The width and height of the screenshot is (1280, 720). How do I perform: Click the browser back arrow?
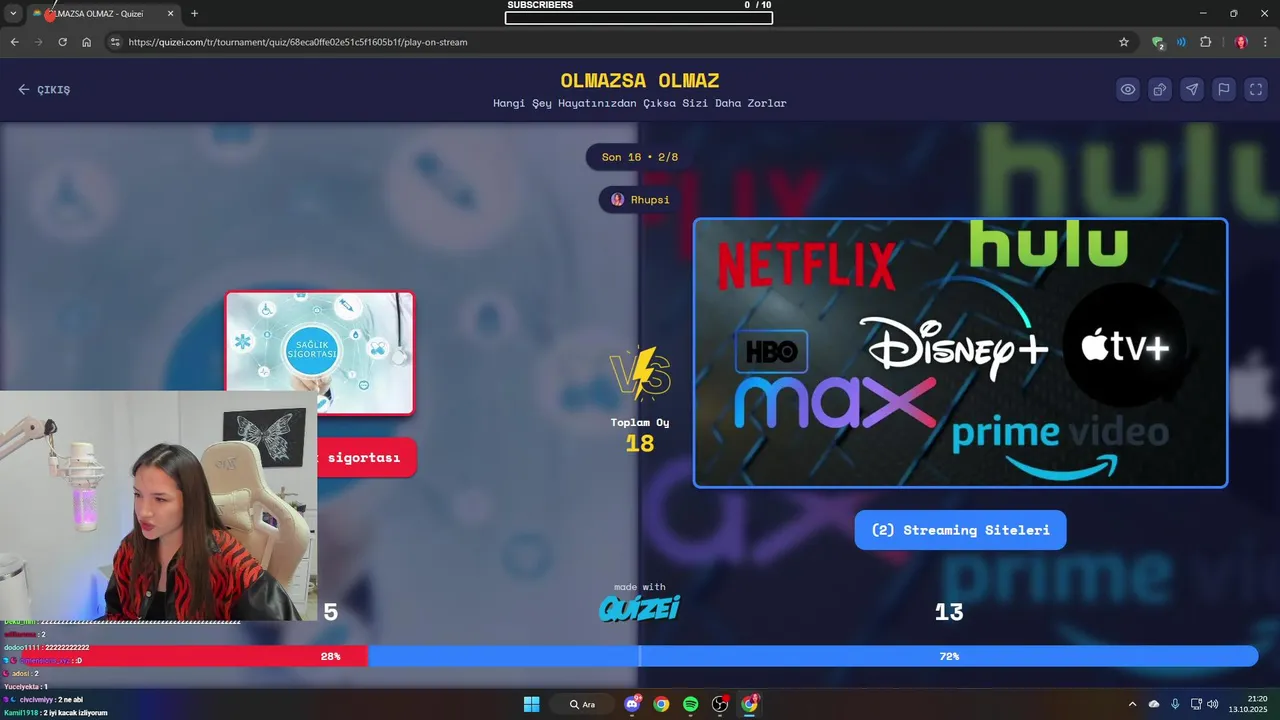pyautogui.click(x=14, y=42)
